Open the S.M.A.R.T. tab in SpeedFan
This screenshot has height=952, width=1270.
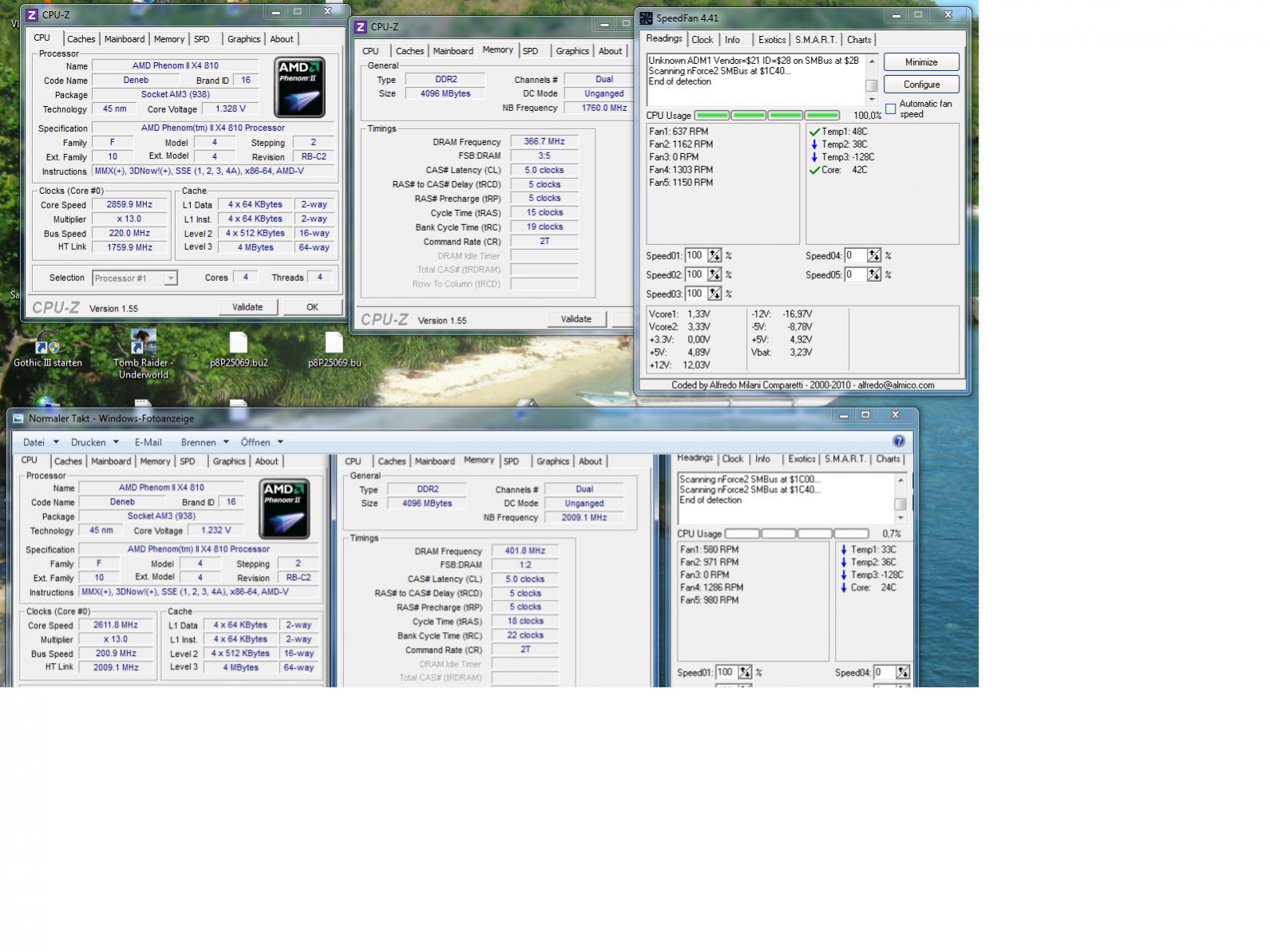816,40
